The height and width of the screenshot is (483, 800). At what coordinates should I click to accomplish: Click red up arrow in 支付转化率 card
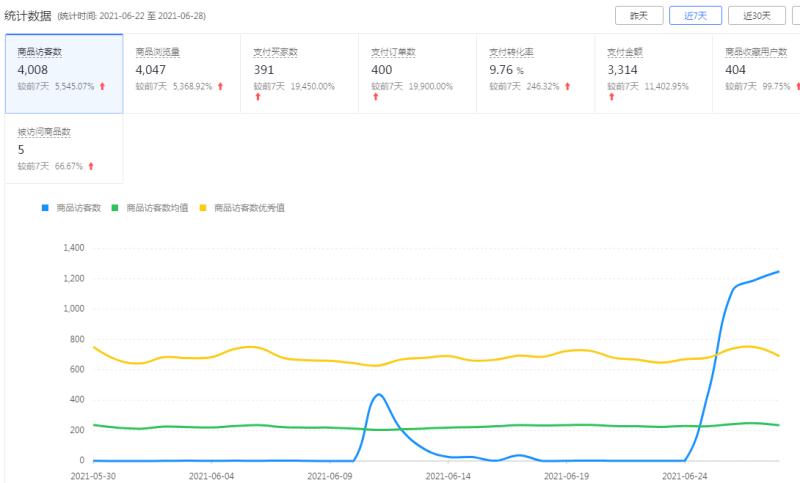[567, 86]
